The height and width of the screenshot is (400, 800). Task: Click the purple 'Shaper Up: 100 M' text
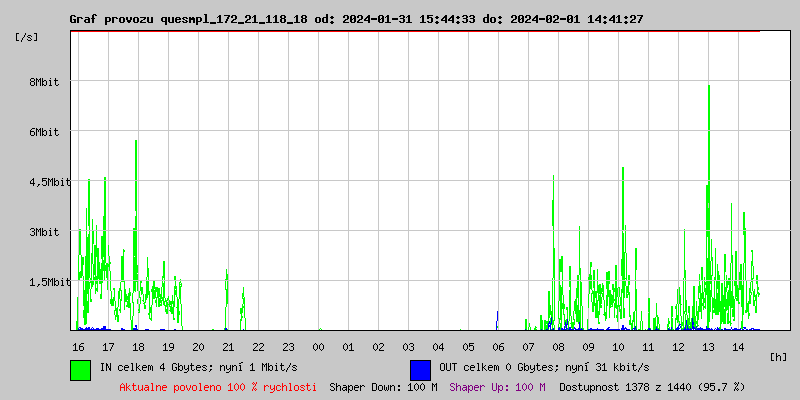point(497,386)
